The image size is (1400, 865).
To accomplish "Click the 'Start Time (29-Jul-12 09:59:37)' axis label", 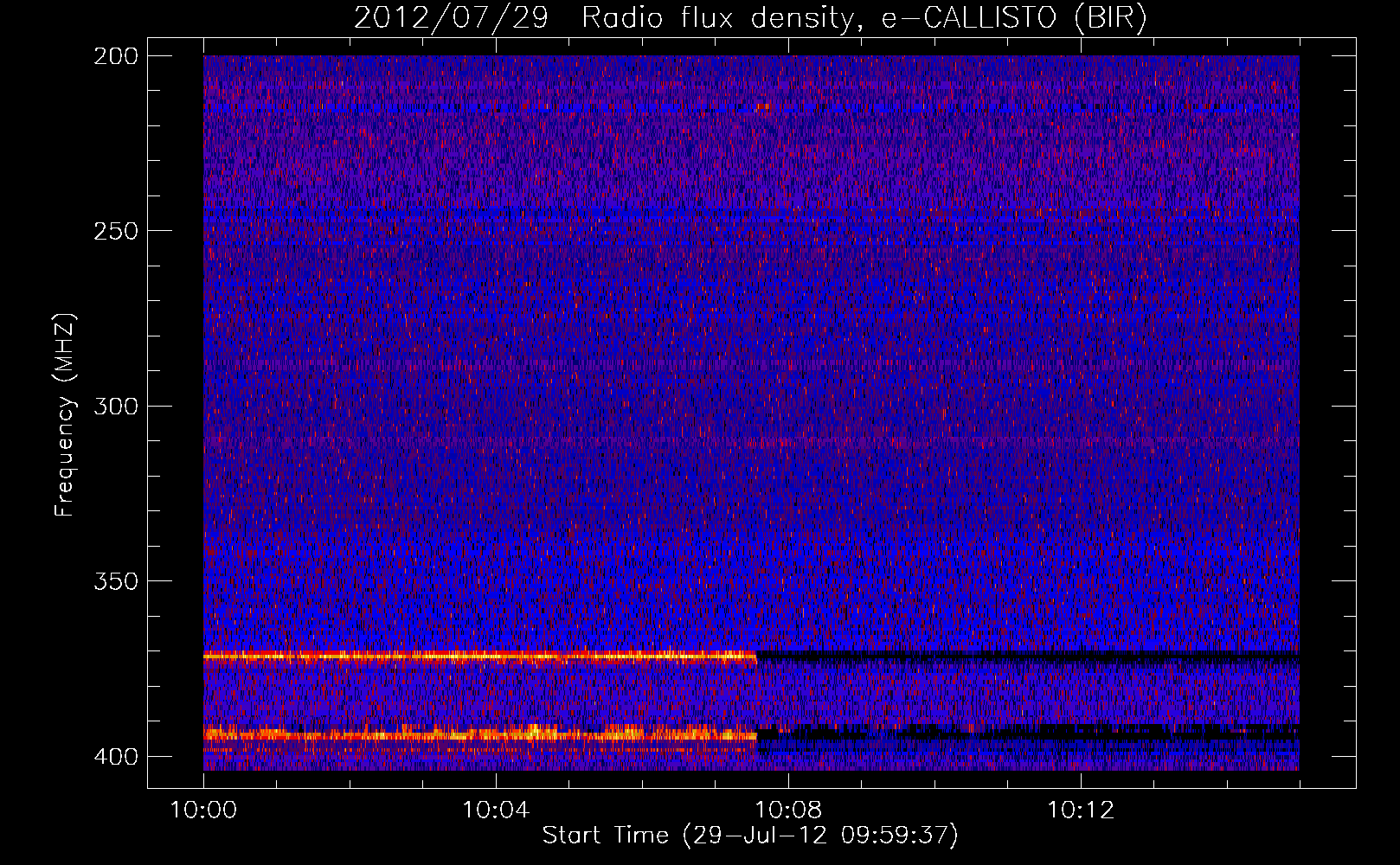I will (750, 836).
